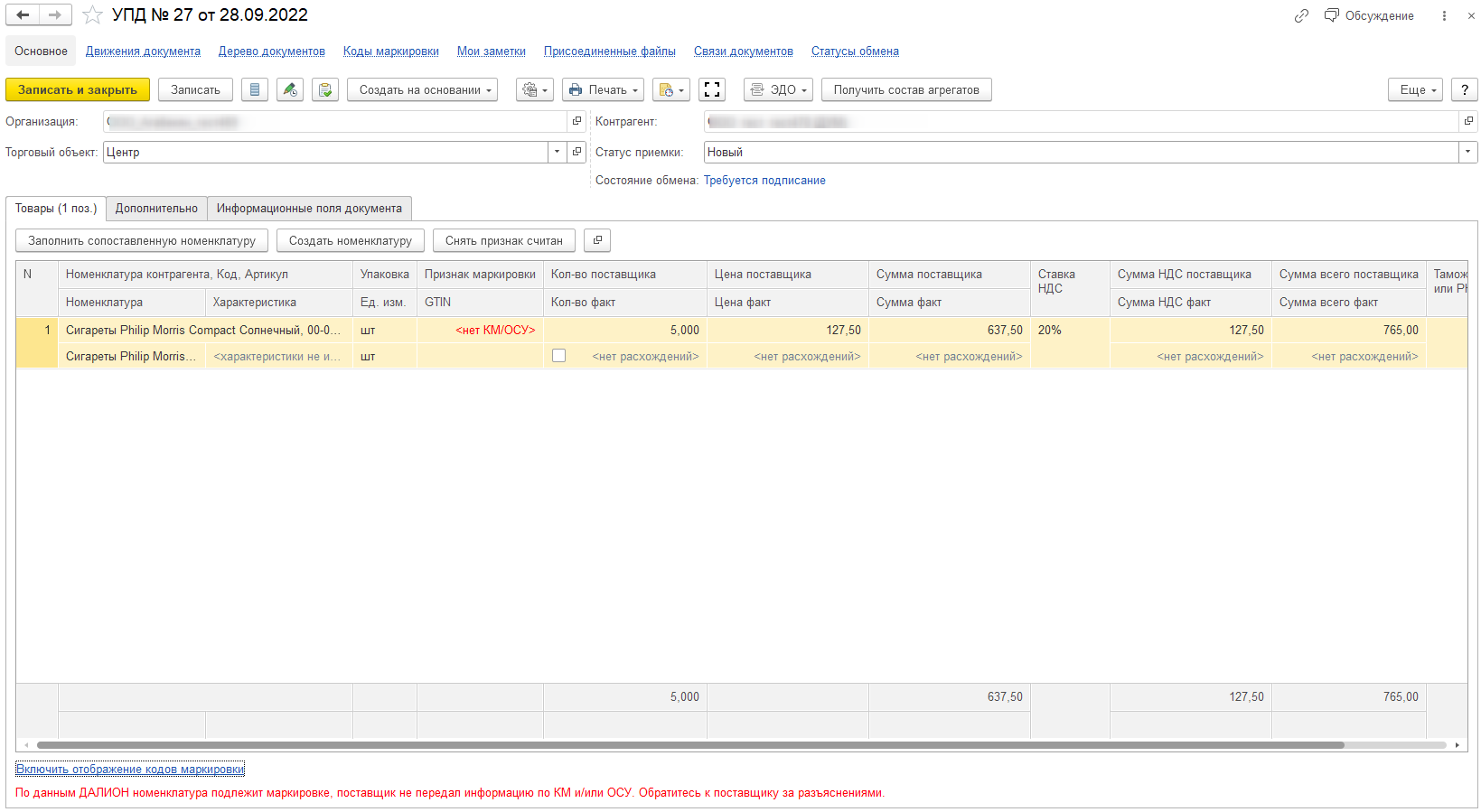This screenshot has width=1481, height=812.
Task: Open the Печать dropdown menu
Action: [x=603, y=90]
